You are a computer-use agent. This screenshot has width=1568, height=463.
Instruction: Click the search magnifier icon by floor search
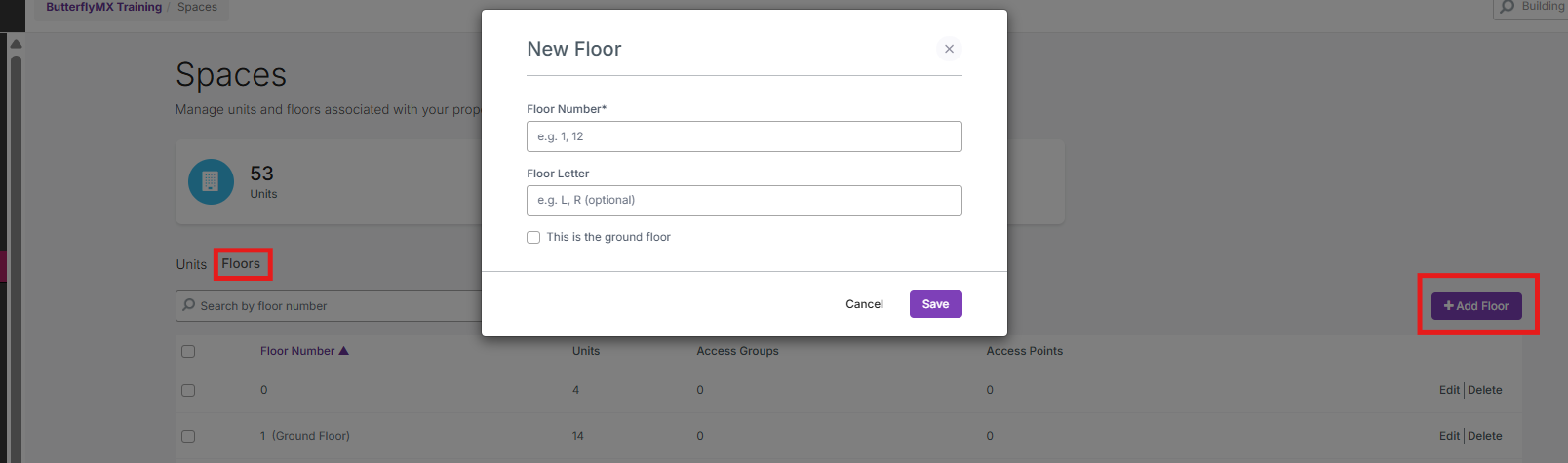tap(189, 305)
